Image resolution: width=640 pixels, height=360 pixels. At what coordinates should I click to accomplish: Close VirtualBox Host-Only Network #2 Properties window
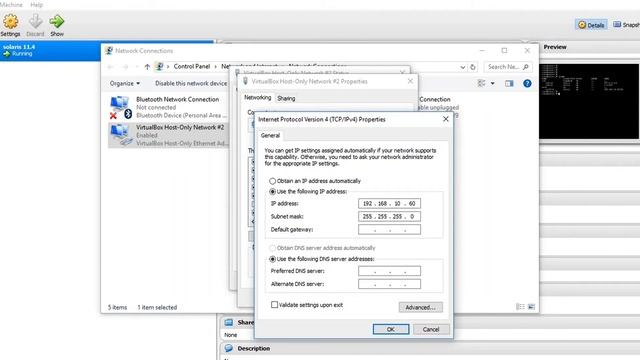[410, 81]
